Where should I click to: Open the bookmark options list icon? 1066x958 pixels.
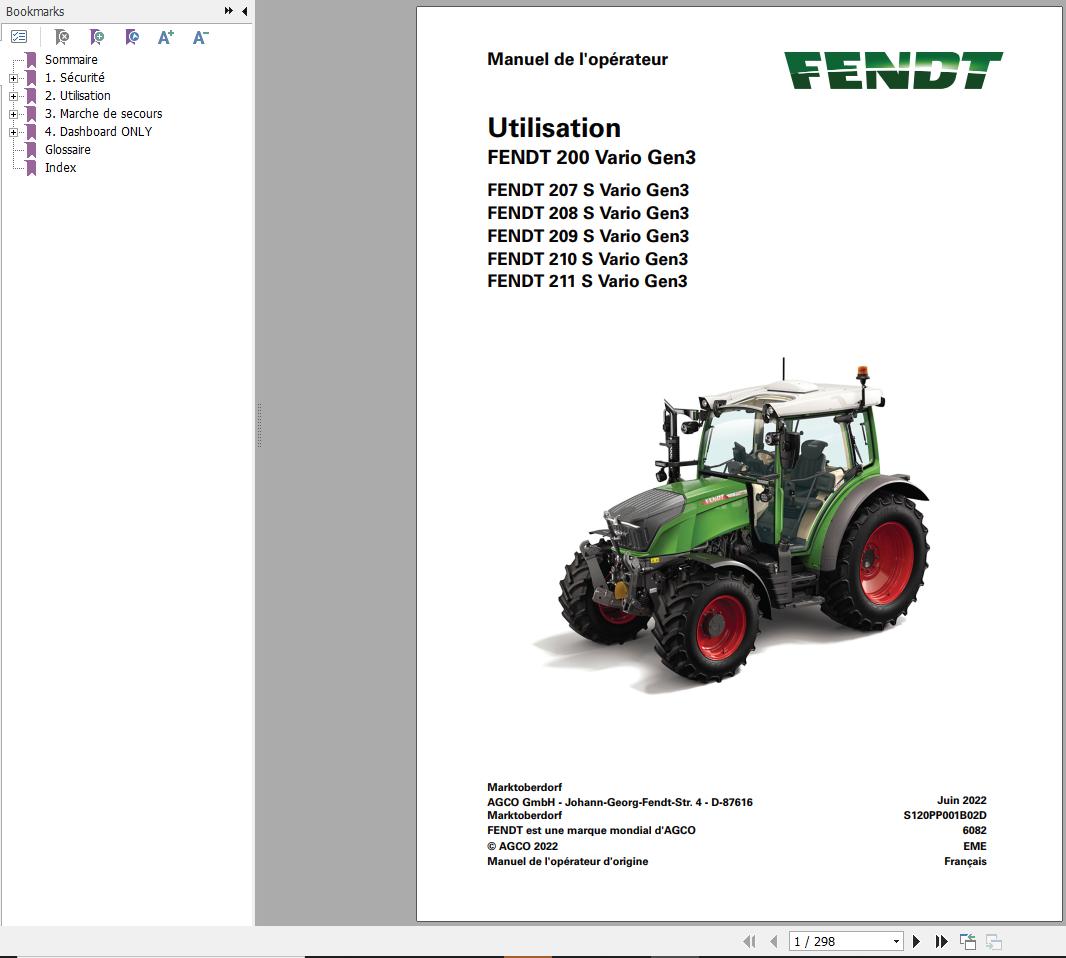[x=19, y=37]
